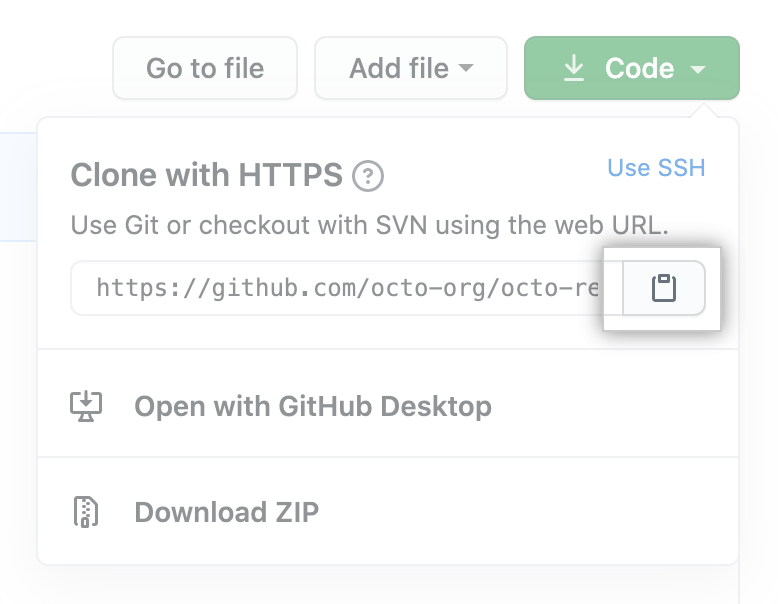This screenshot has width=778, height=604.
Task: Choose Download ZIP option
Action: 226,513
